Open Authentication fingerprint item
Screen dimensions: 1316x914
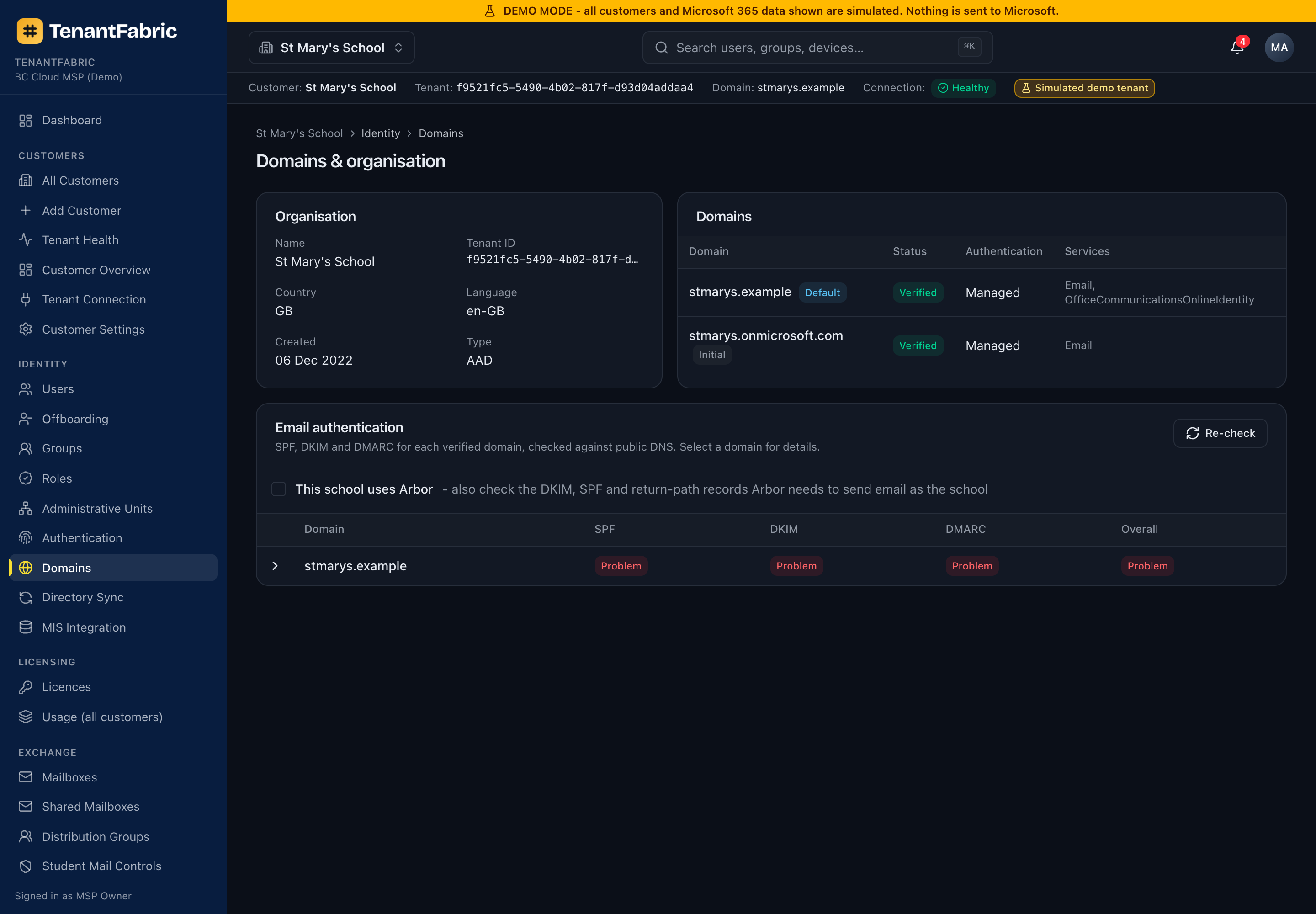tap(113, 538)
